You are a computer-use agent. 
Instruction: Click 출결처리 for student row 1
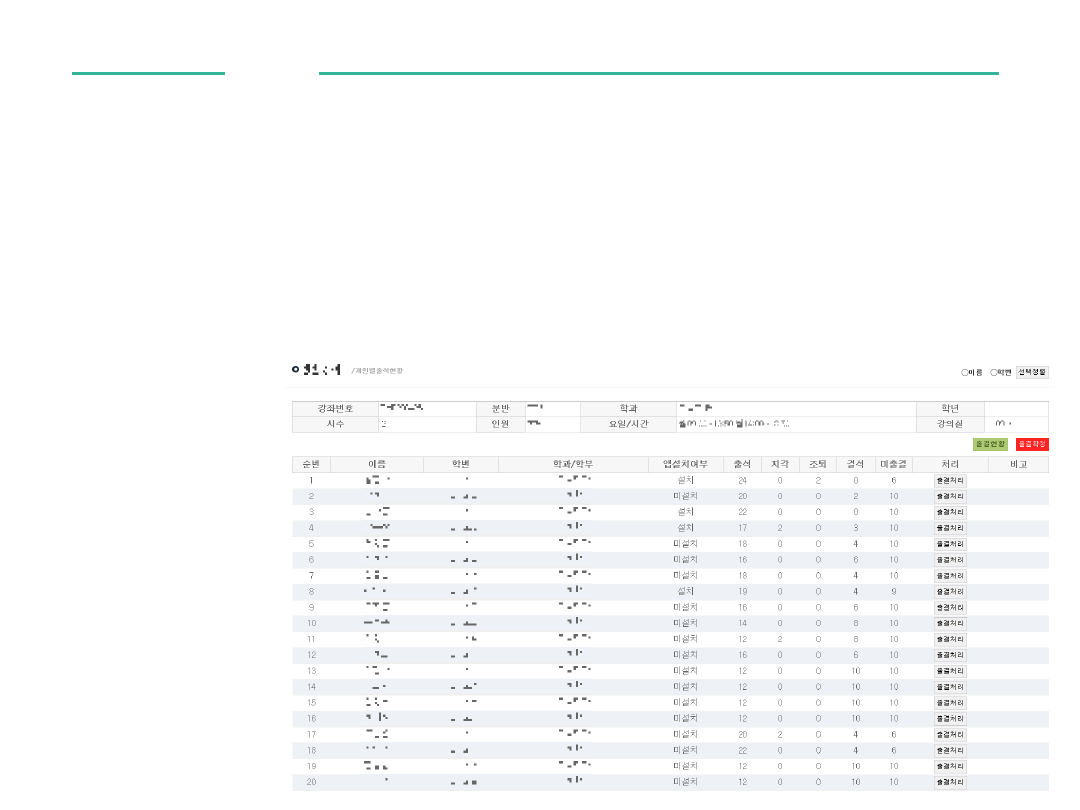pos(950,481)
